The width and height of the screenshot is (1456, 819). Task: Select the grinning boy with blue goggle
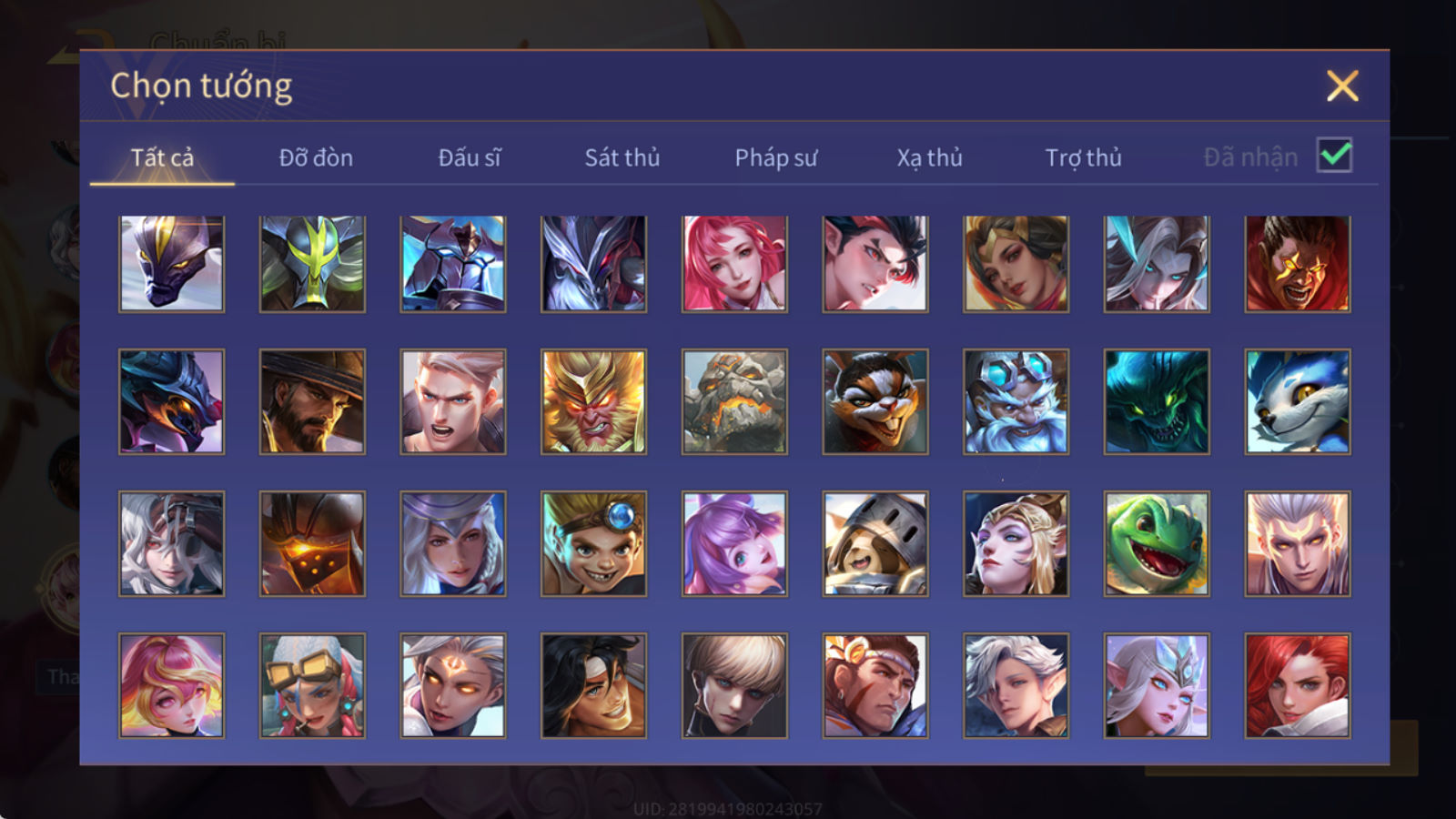(593, 543)
